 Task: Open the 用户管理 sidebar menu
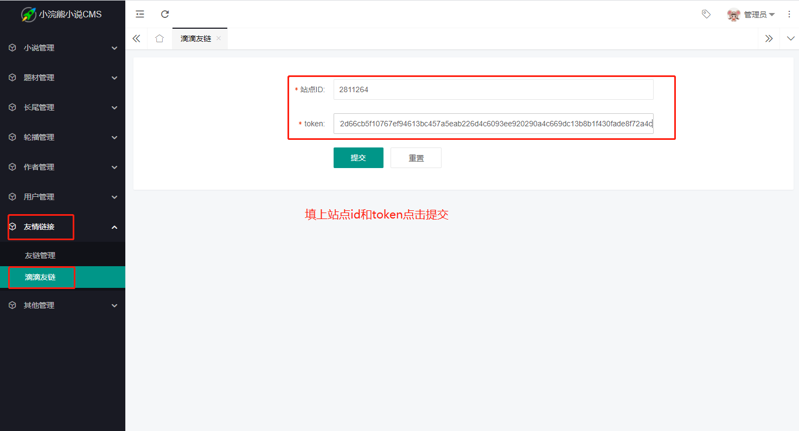click(63, 197)
